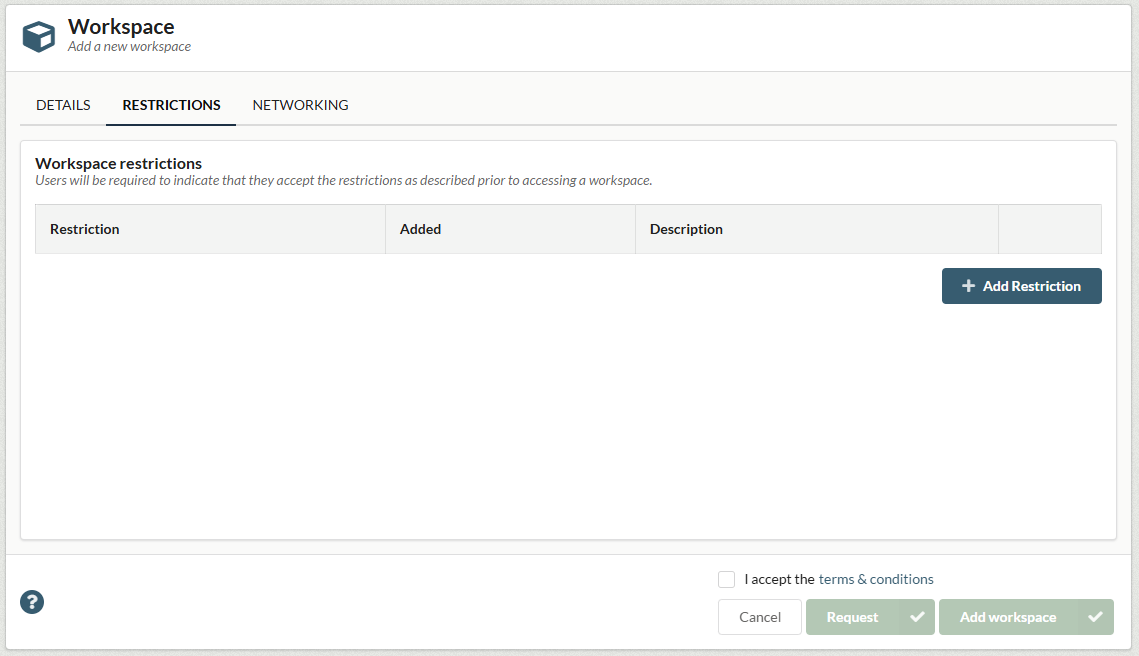Click the Request button
The image size is (1139, 656).
(852, 617)
